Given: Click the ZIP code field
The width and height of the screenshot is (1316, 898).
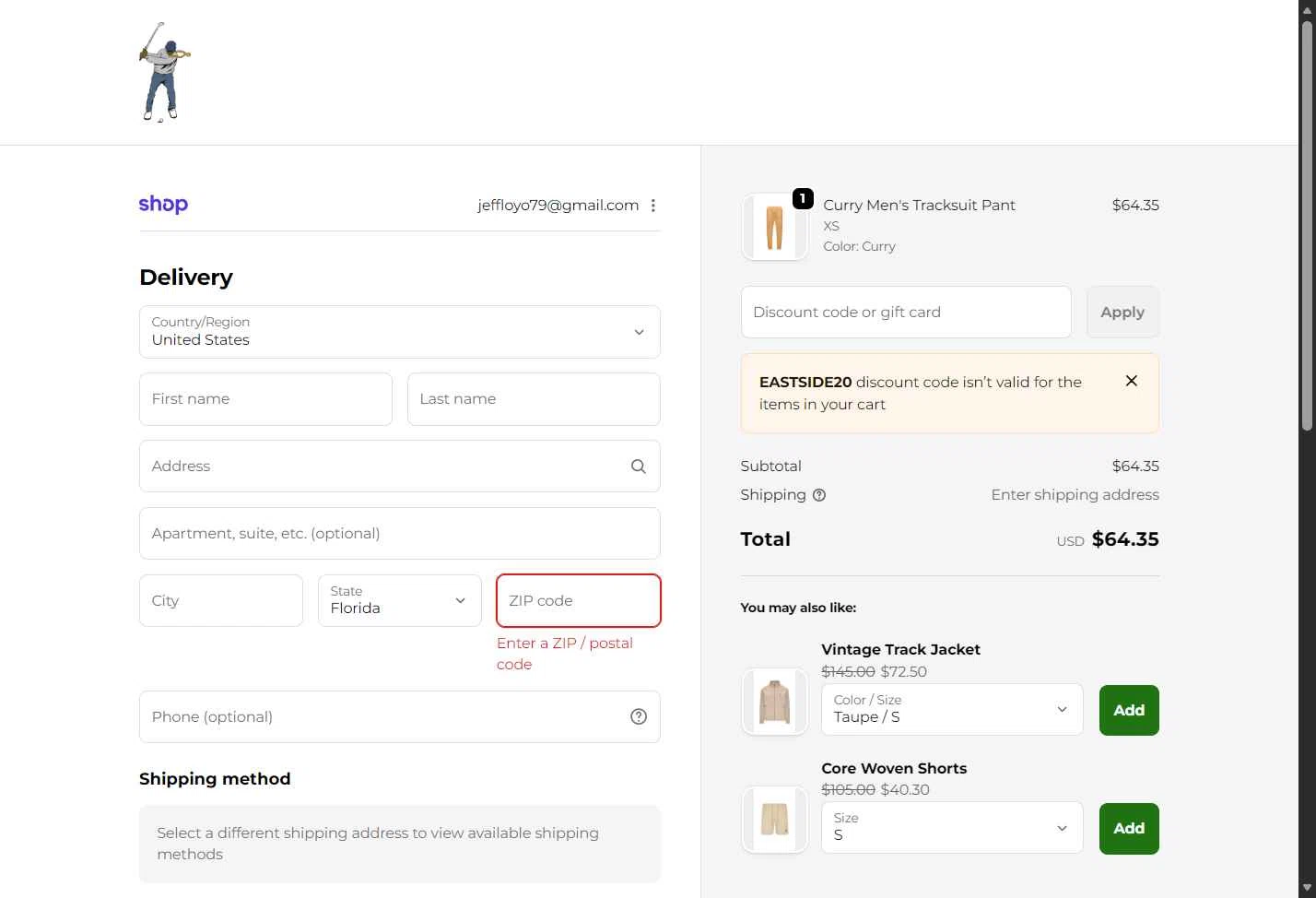Looking at the screenshot, I should pos(579,601).
